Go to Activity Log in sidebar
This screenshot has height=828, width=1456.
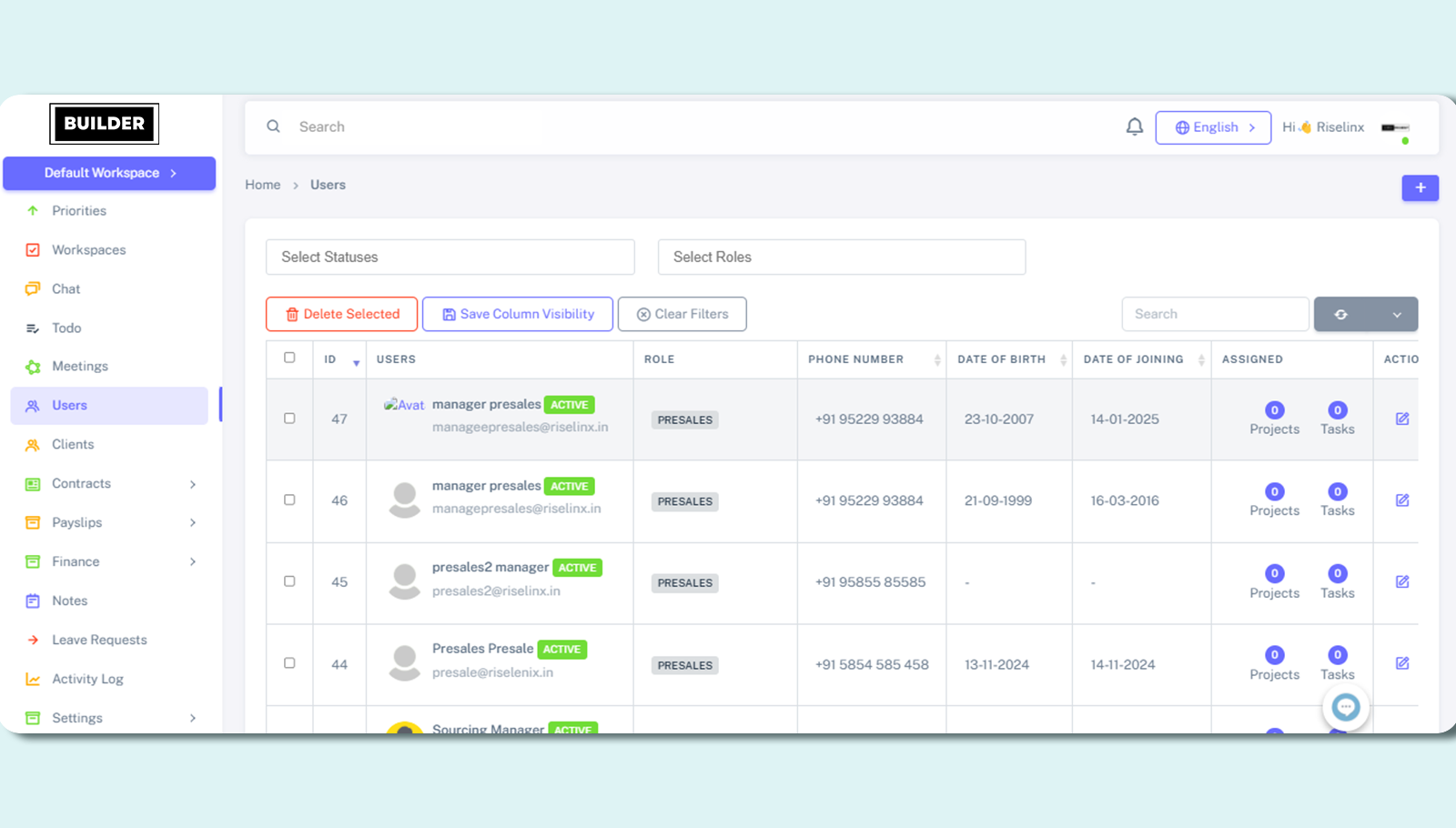(x=87, y=679)
